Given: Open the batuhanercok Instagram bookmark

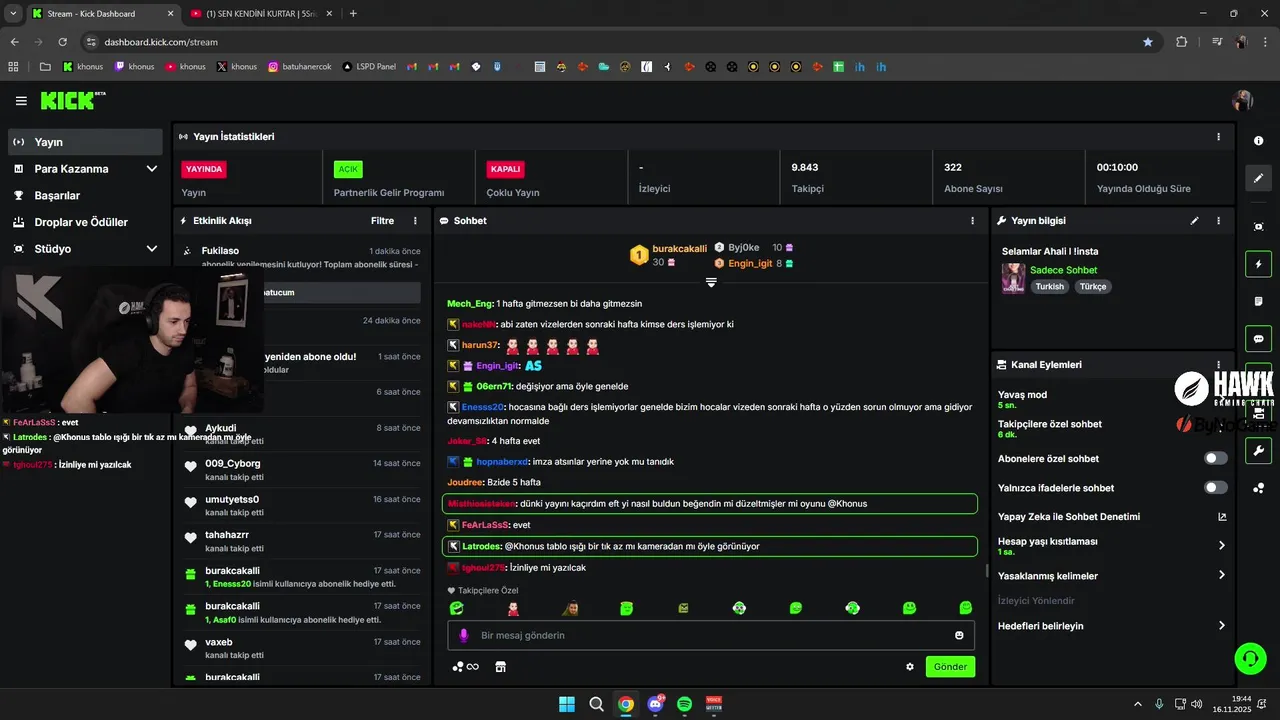Looking at the screenshot, I should (x=299, y=67).
